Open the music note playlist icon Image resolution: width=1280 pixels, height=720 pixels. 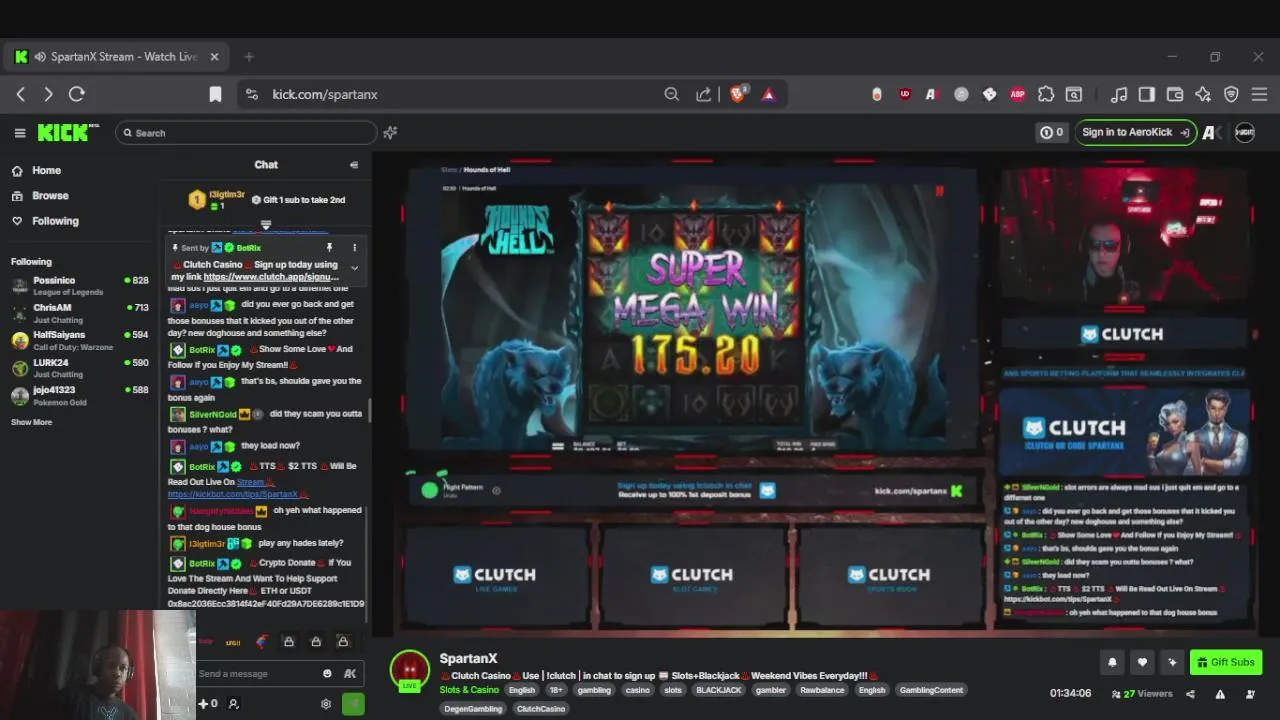[x=1119, y=94]
